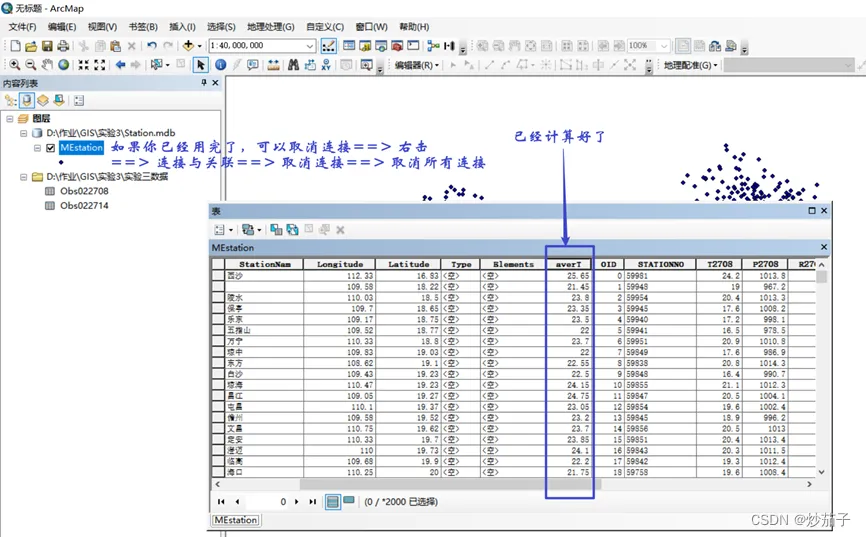This screenshot has width=866, height=537.
Task: Open an existing map file
Action: [x=31, y=46]
